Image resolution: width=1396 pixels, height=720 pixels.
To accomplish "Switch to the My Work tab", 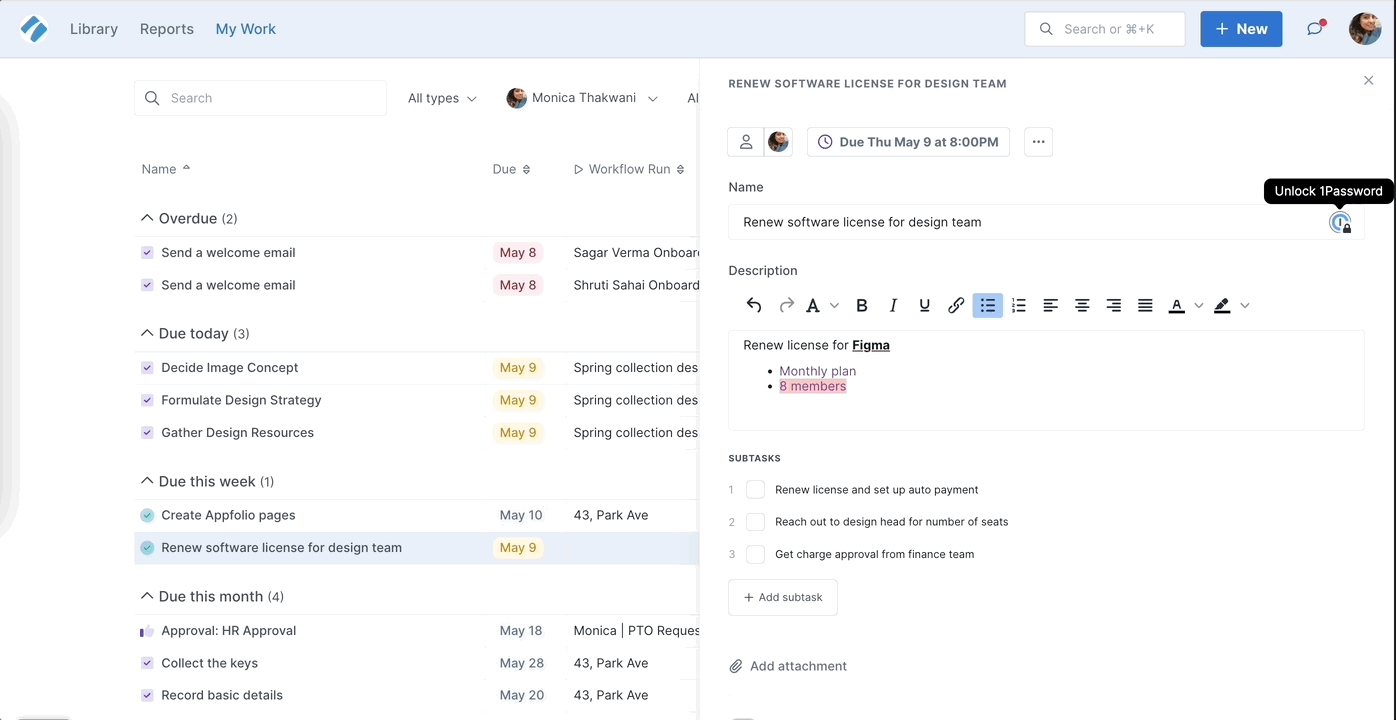I will coord(246,29).
